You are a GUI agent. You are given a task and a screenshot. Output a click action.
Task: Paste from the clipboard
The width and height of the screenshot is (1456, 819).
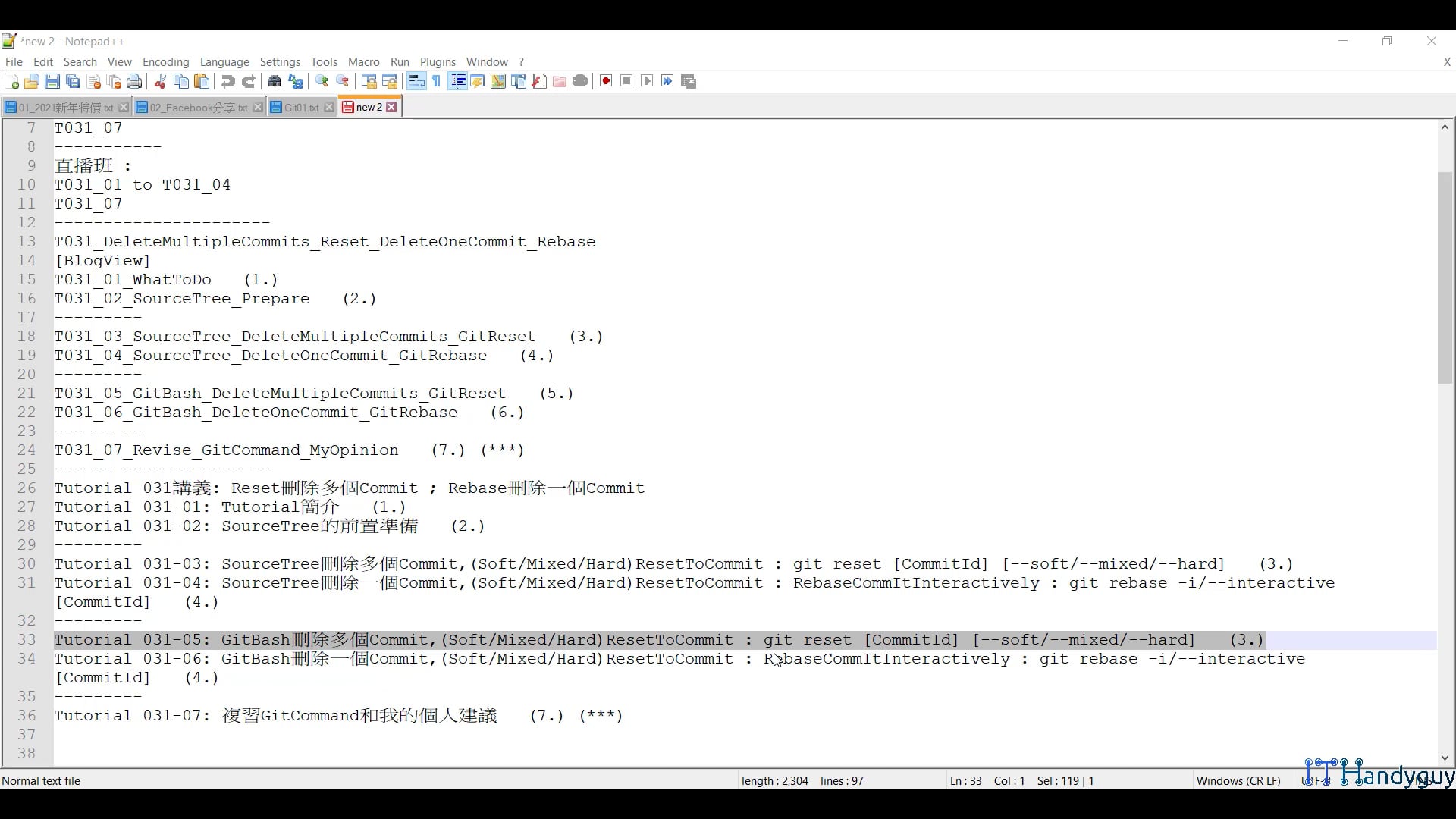201,81
